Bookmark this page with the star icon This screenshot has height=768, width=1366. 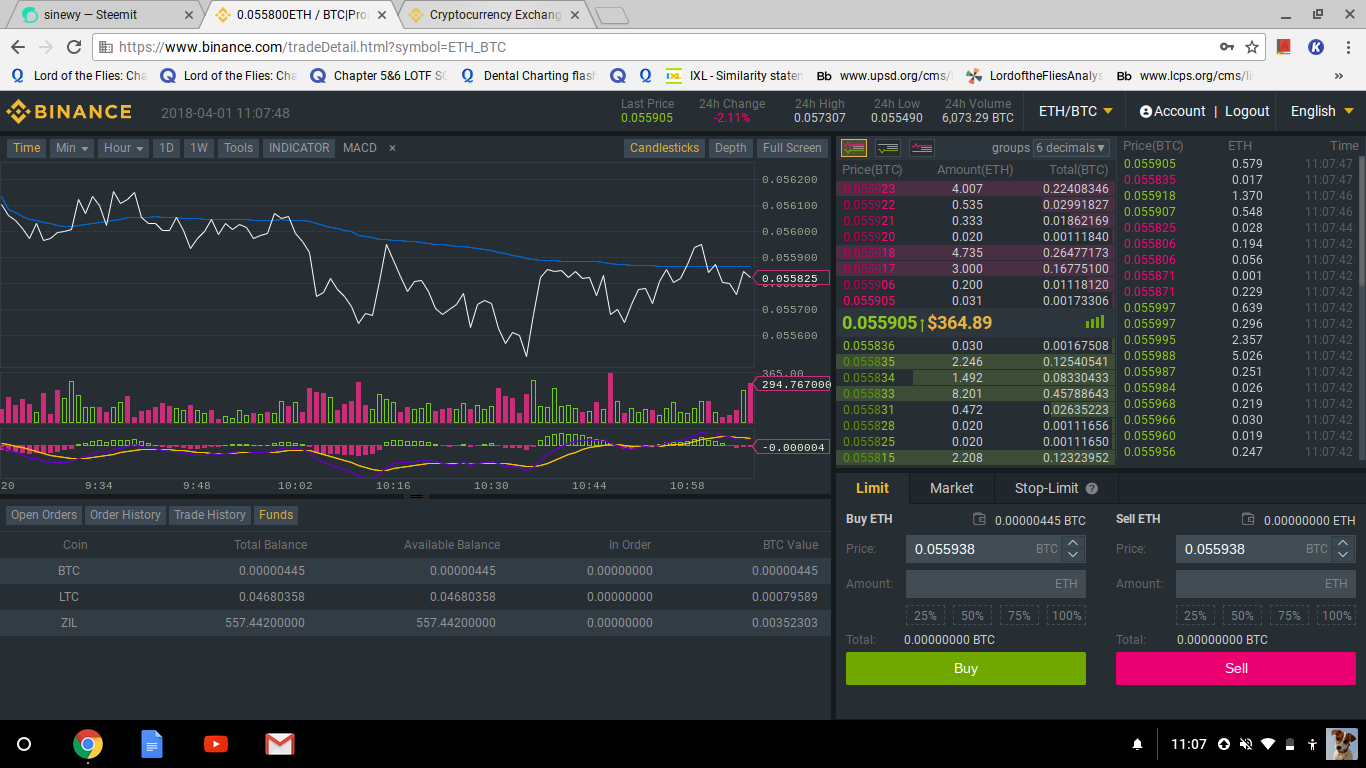(x=1252, y=47)
